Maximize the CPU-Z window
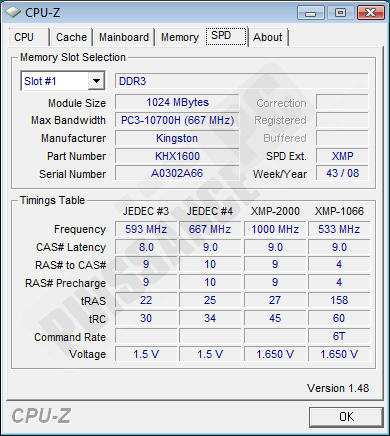This screenshot has height=436, width=390. point(340,13)
